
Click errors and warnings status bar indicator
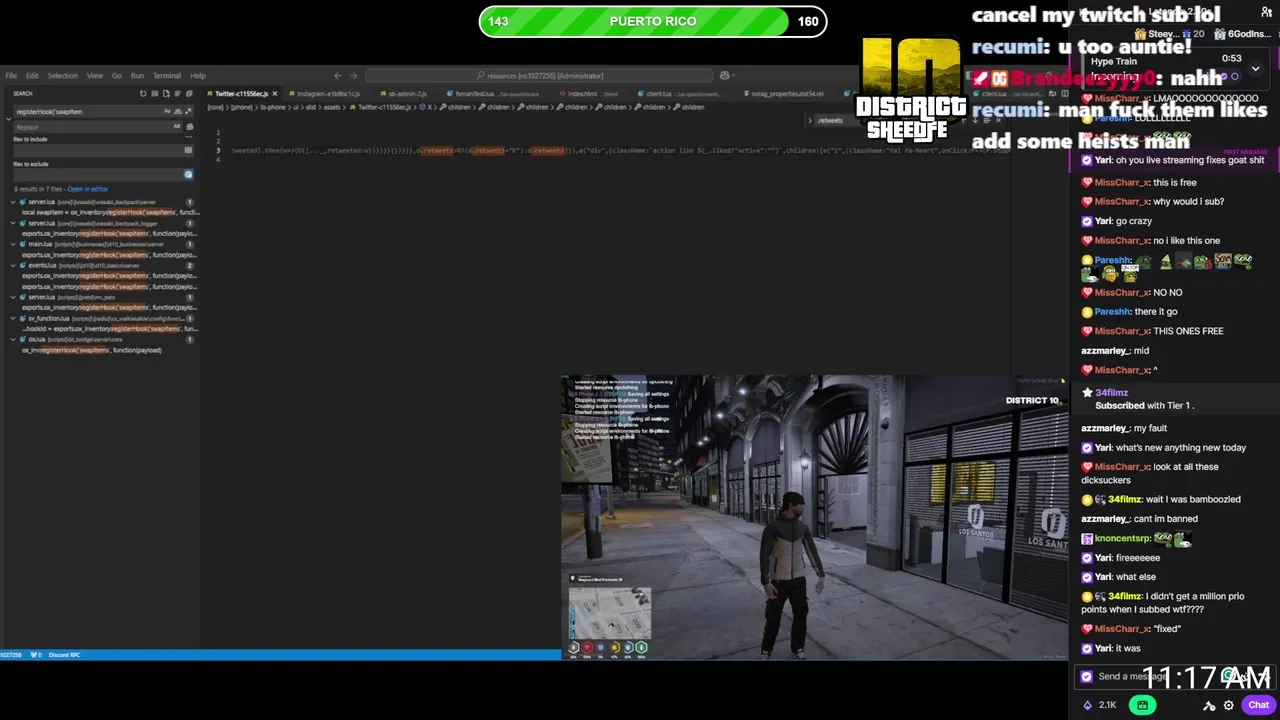tap(35, 655)
